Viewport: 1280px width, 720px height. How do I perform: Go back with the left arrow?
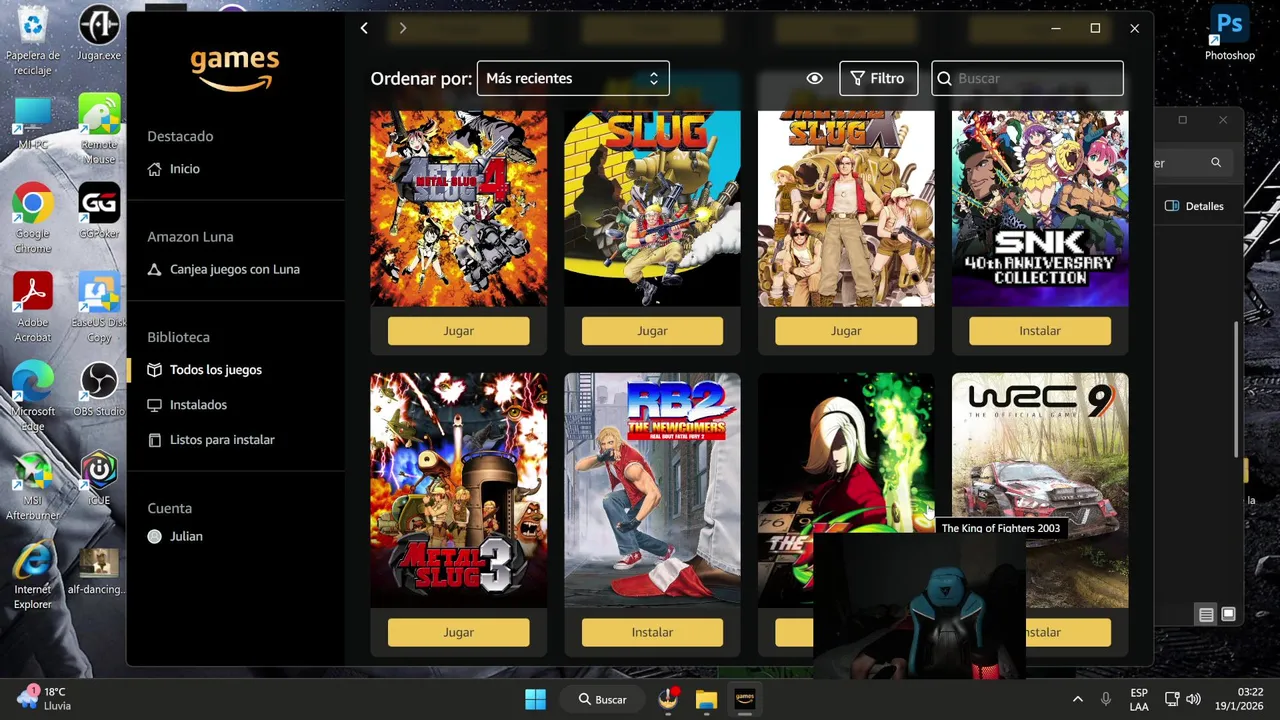364,28
